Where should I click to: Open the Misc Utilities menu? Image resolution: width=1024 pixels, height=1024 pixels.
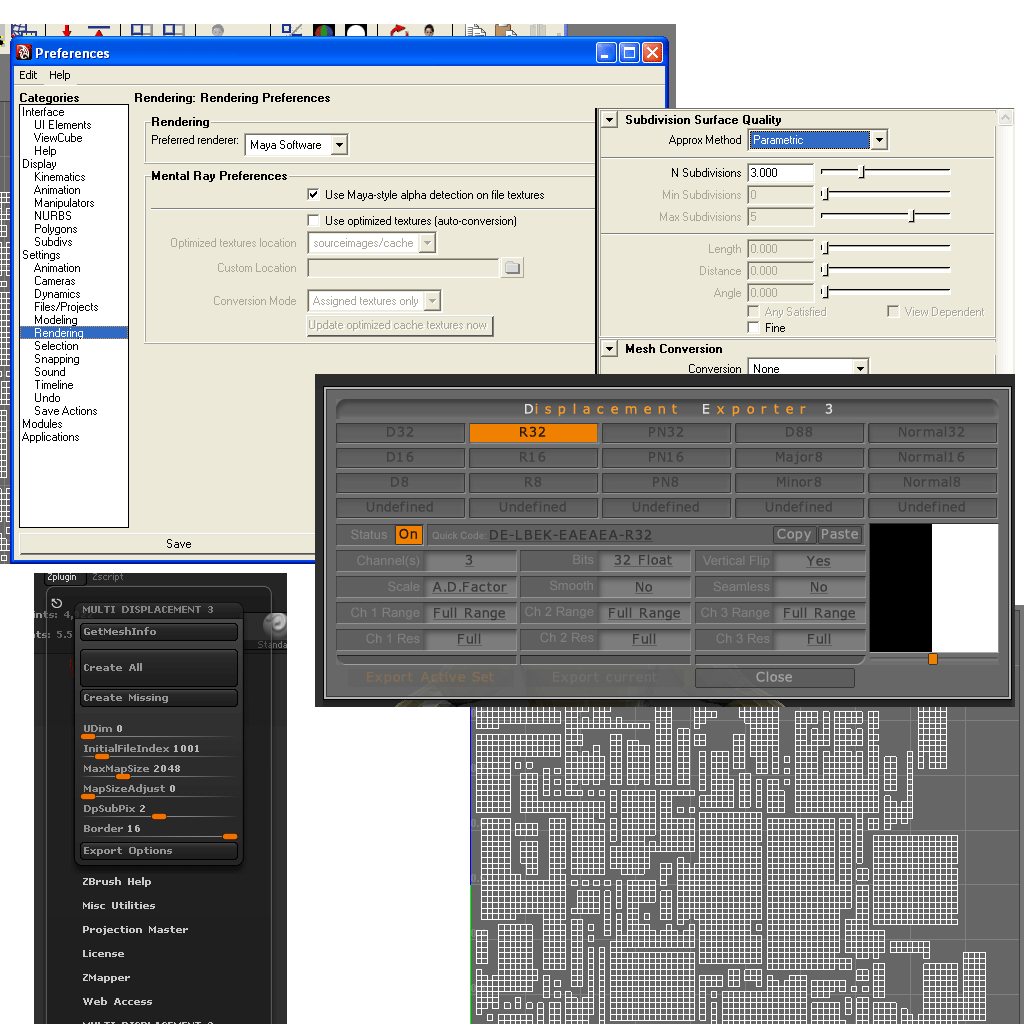coord(119,906)
